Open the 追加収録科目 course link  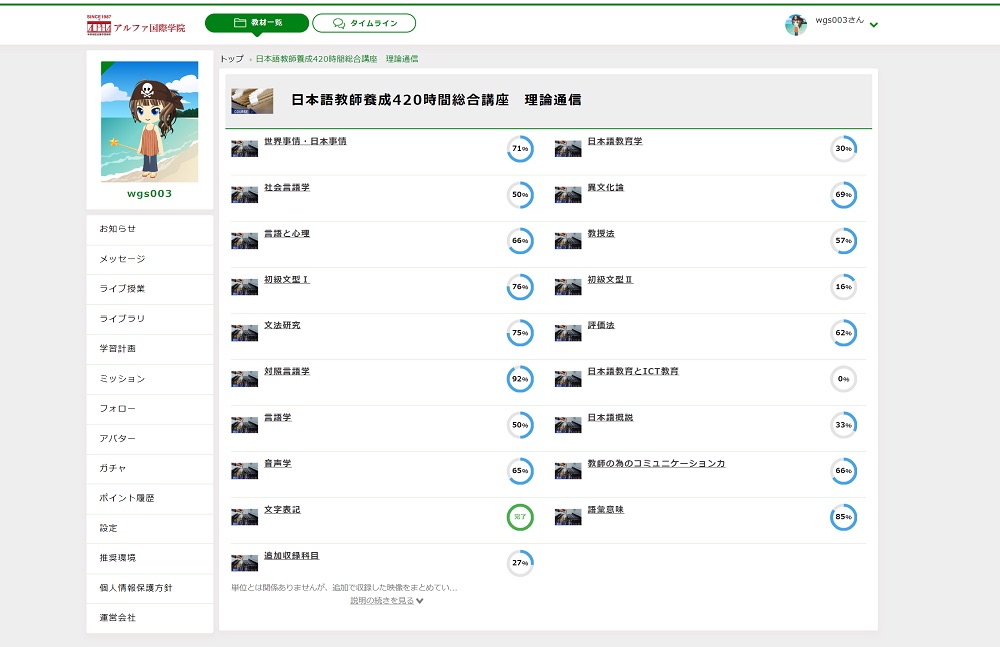(x=291, y=556)
